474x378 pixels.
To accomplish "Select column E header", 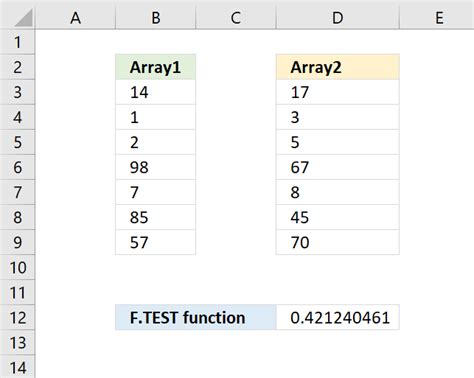I will (x=437, y=18).
